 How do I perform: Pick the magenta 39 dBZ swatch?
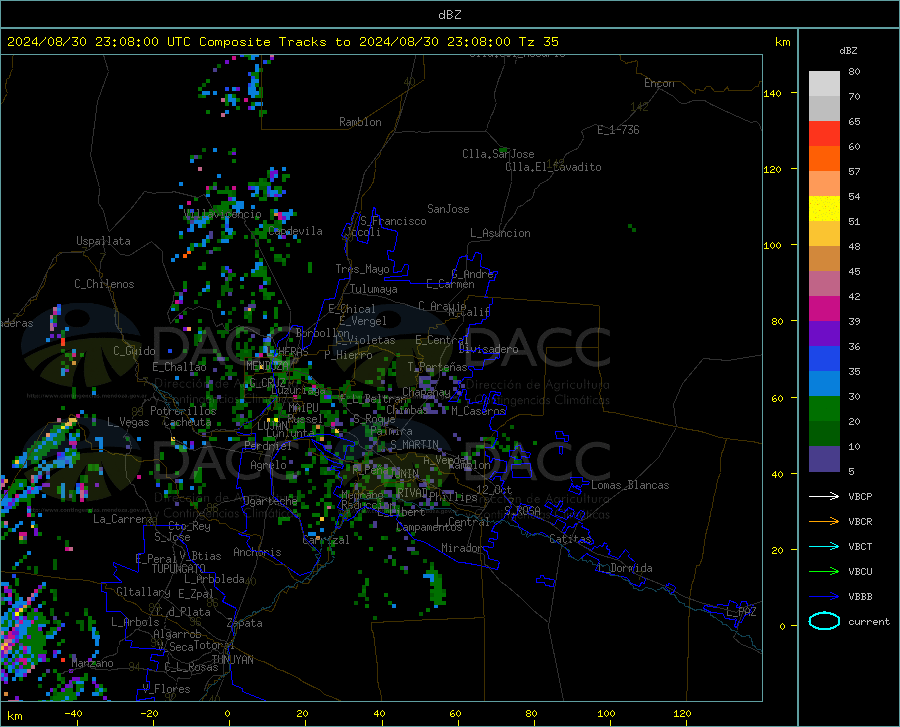(x=824, y=309)
